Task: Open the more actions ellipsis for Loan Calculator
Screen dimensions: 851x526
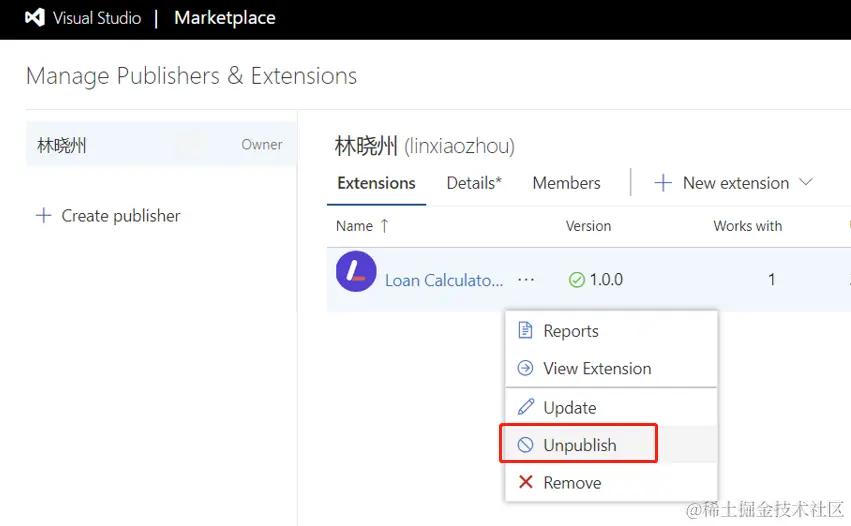Action: [x=525, y=280]
